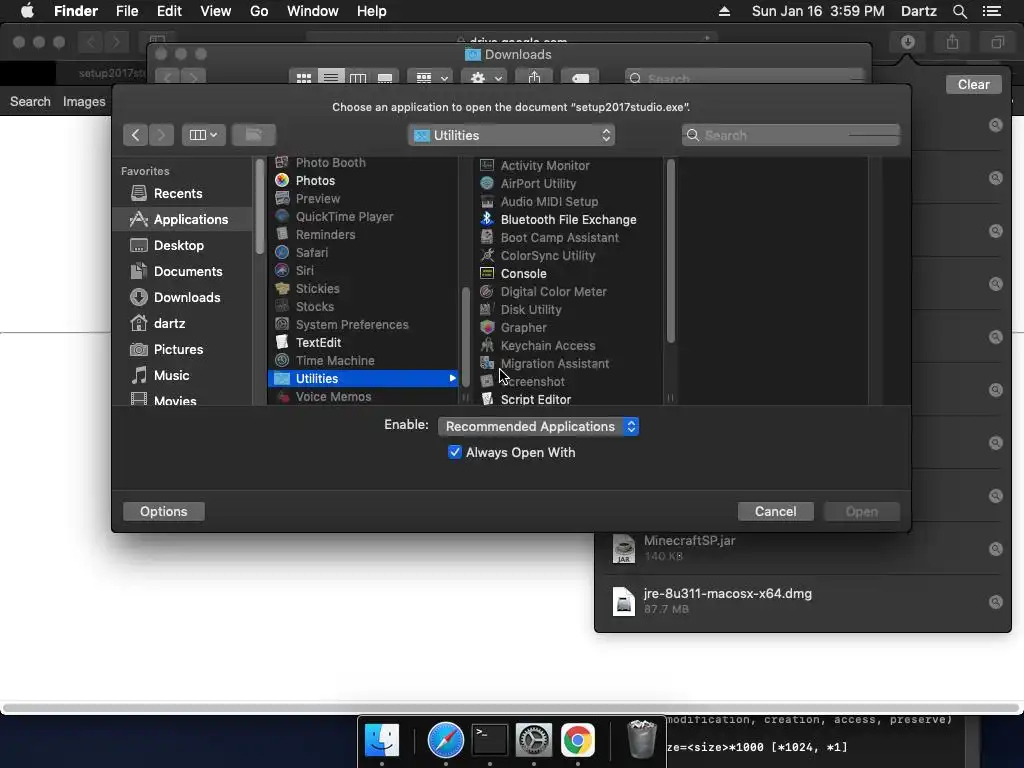
Task: Reveal MinecraftSP.jar in Finder magnifier
Action: click(995, 549)
